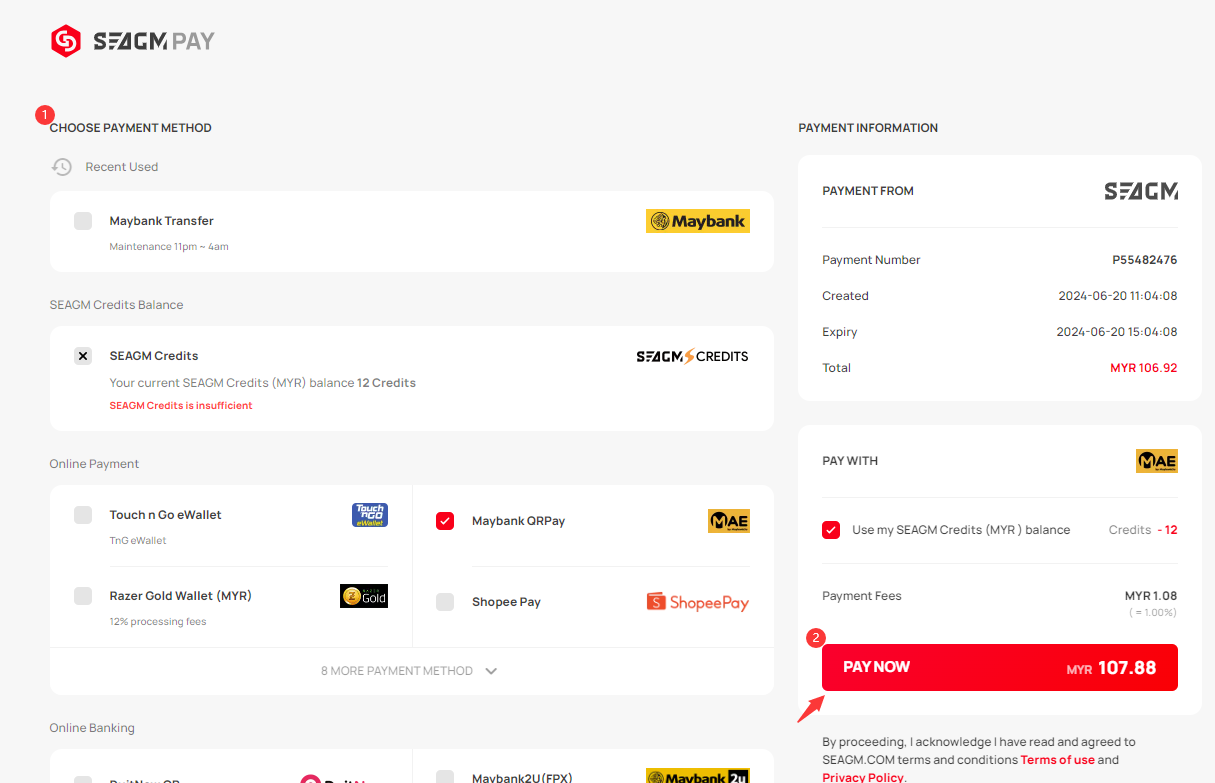
Task: Click the 'CHOOSE PAYMENT METHOD' heading
Action: (x=131, y=128)
